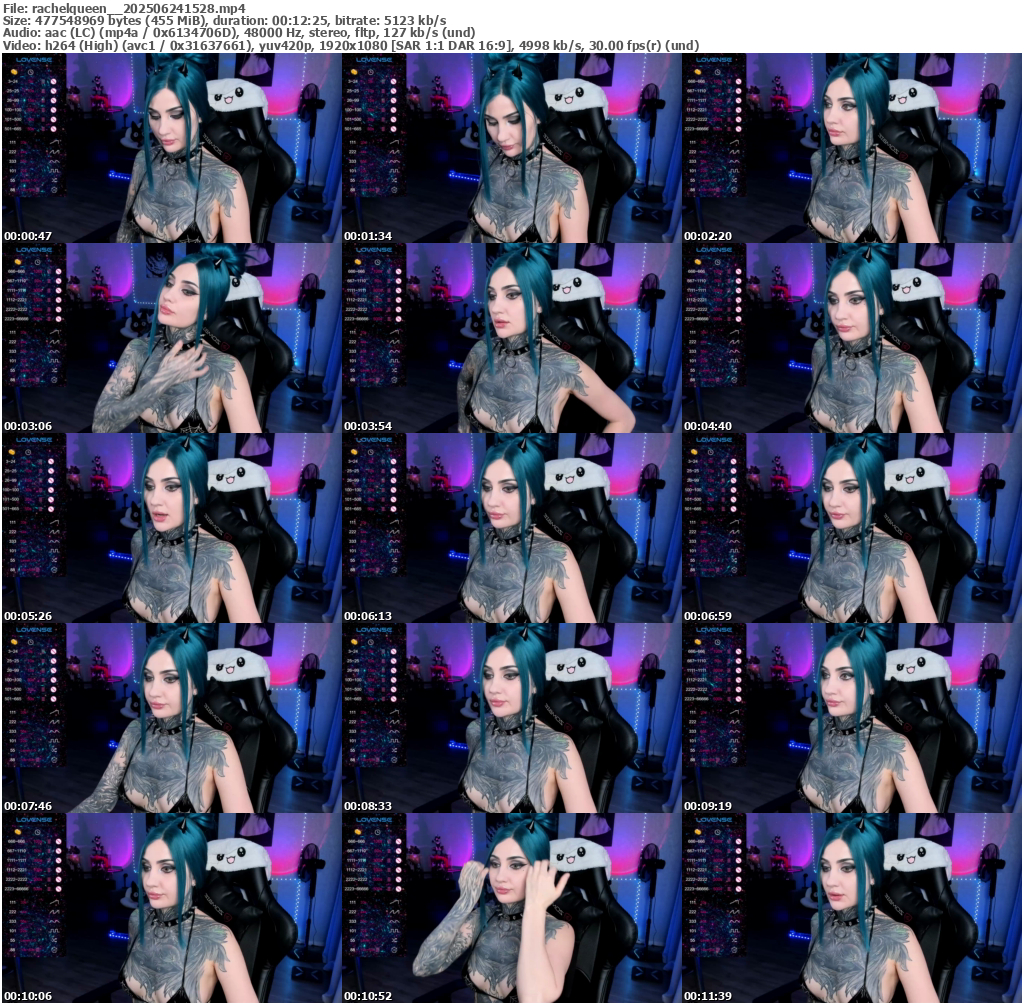
Task: Open the thumbnail at 00:07:46
Action: tap(171, 718)
